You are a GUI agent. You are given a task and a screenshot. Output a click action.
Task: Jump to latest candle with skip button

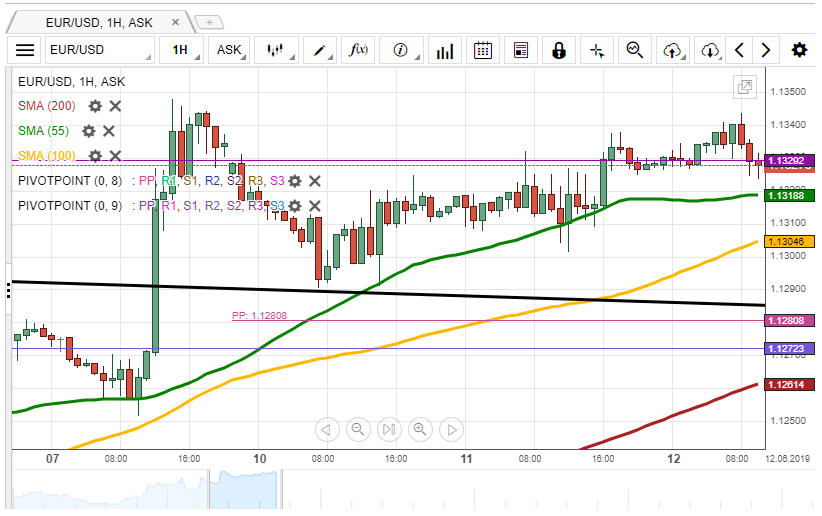point(388,430)
